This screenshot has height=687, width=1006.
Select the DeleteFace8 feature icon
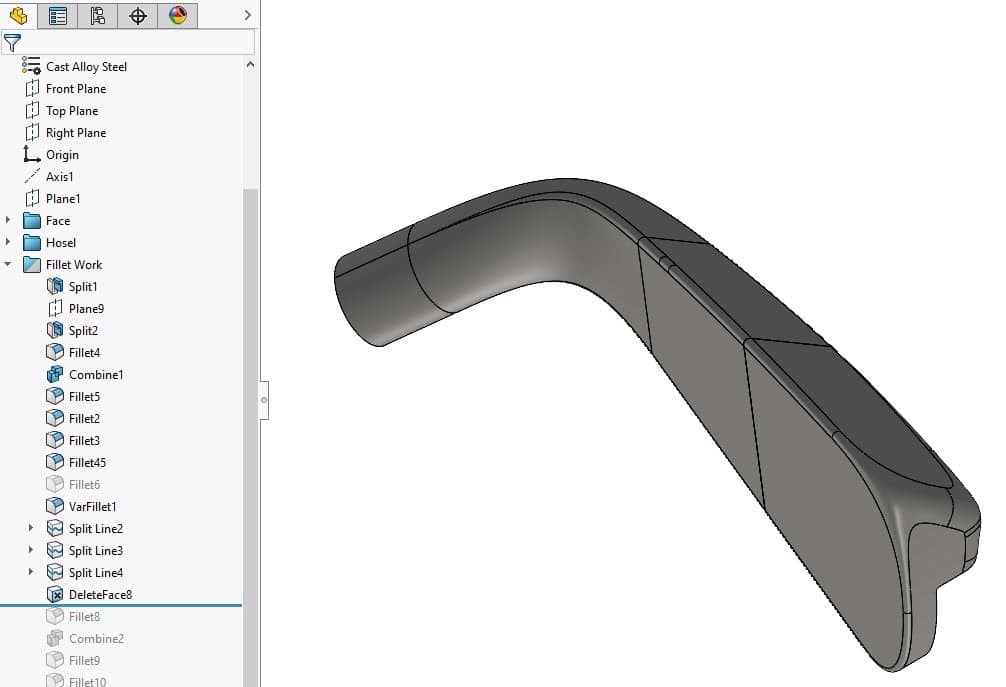point(55,595)
